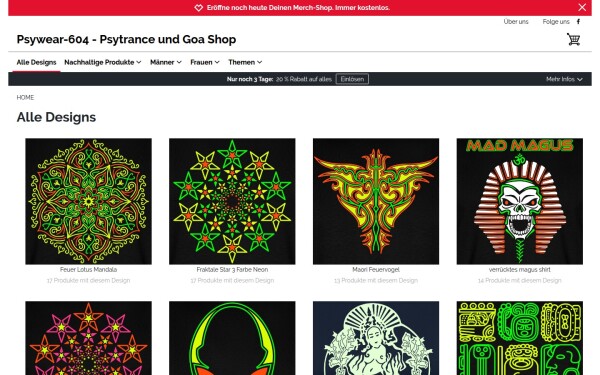Open the Feuer Lotus Mandala design thumbnail

88,201
